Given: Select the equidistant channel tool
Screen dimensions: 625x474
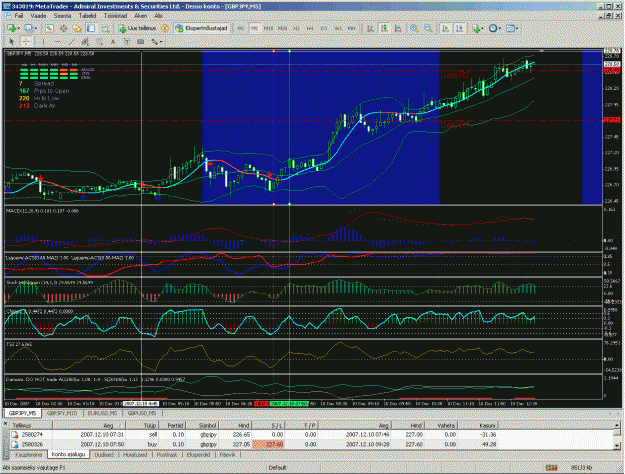Looking at the screenshot, I should pyautogui.click(x=85, y=41).
